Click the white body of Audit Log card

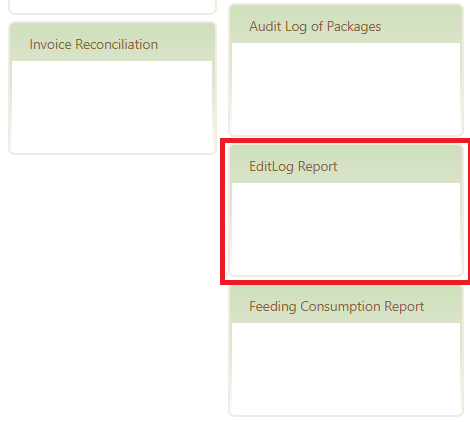click(x=346, y=88)
